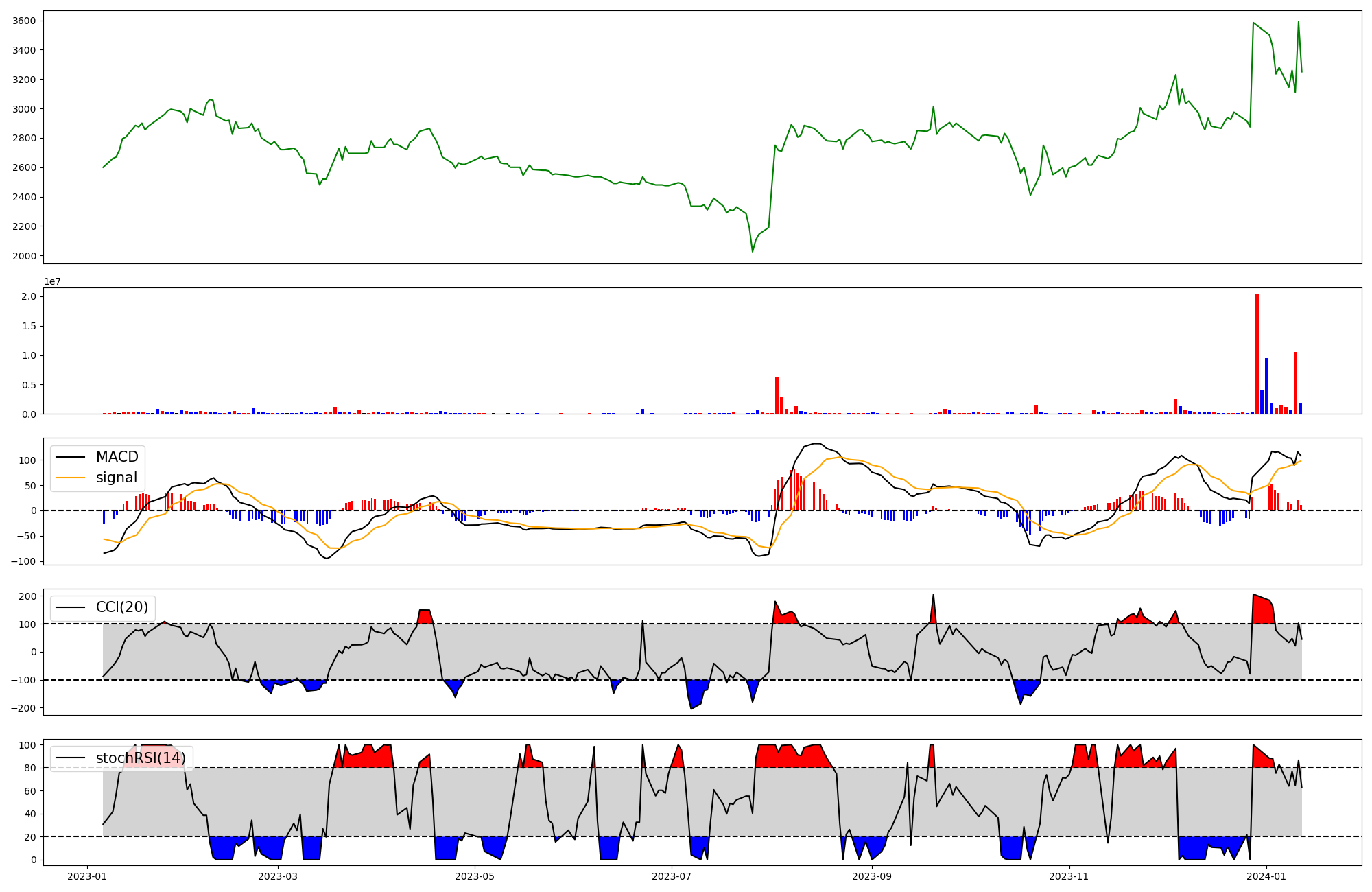Click the 2023-03 x-axis date label
Screen dimensions: 1372x892
click(279, 876)
